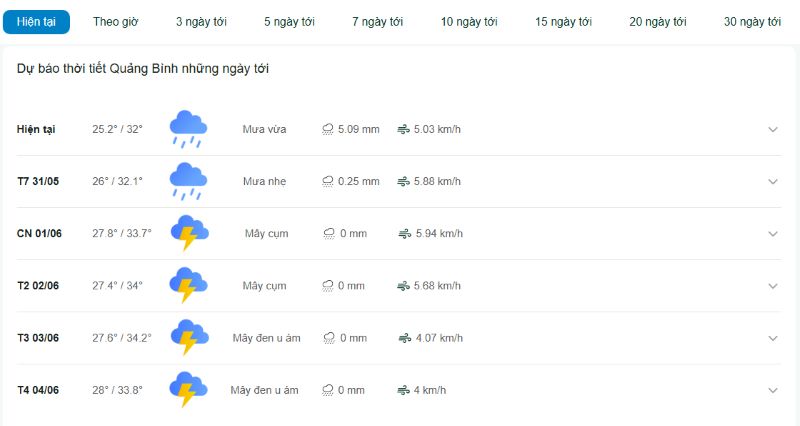Expand the Hiện tại forecast row
Screen dimensions: 800x426
click(x=773, y=130)
